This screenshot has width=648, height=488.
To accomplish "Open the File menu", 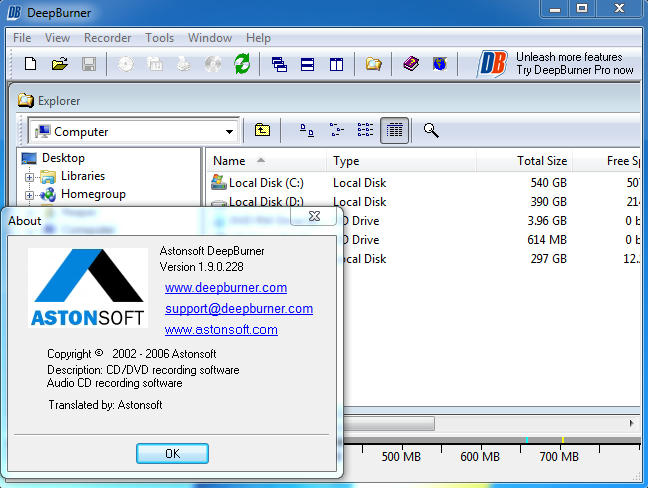I will (22, 38).
